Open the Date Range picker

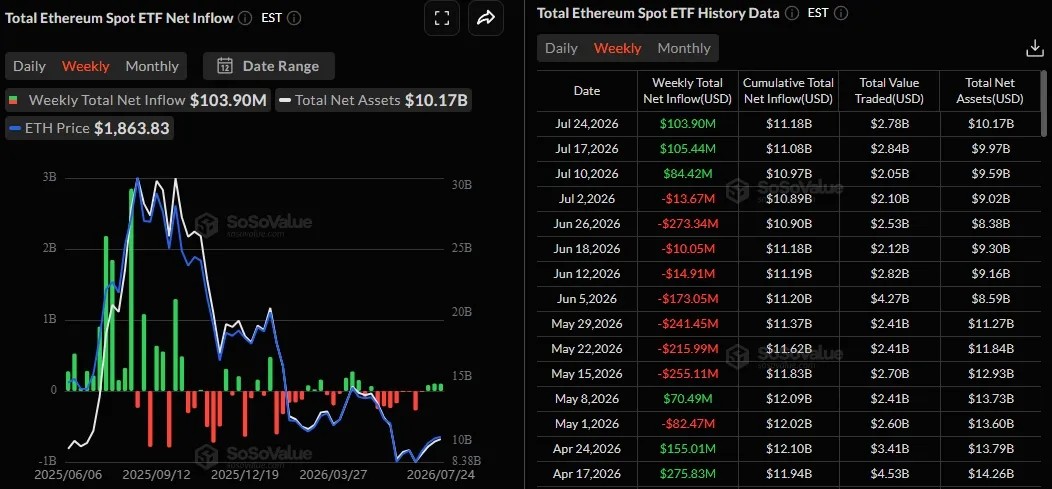(x=269, y=66)
